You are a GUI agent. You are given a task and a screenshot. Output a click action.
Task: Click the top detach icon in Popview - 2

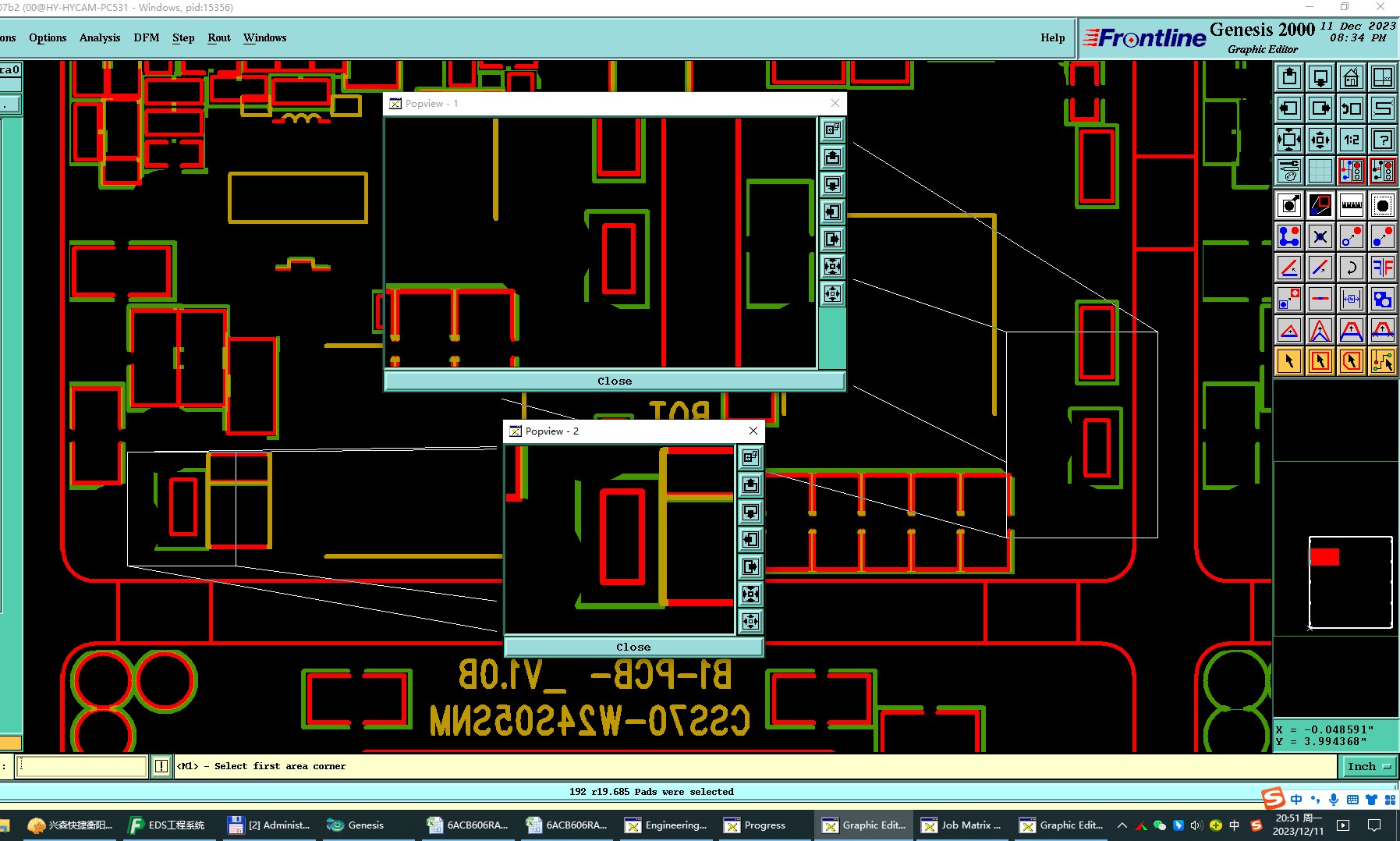point(750,457)
